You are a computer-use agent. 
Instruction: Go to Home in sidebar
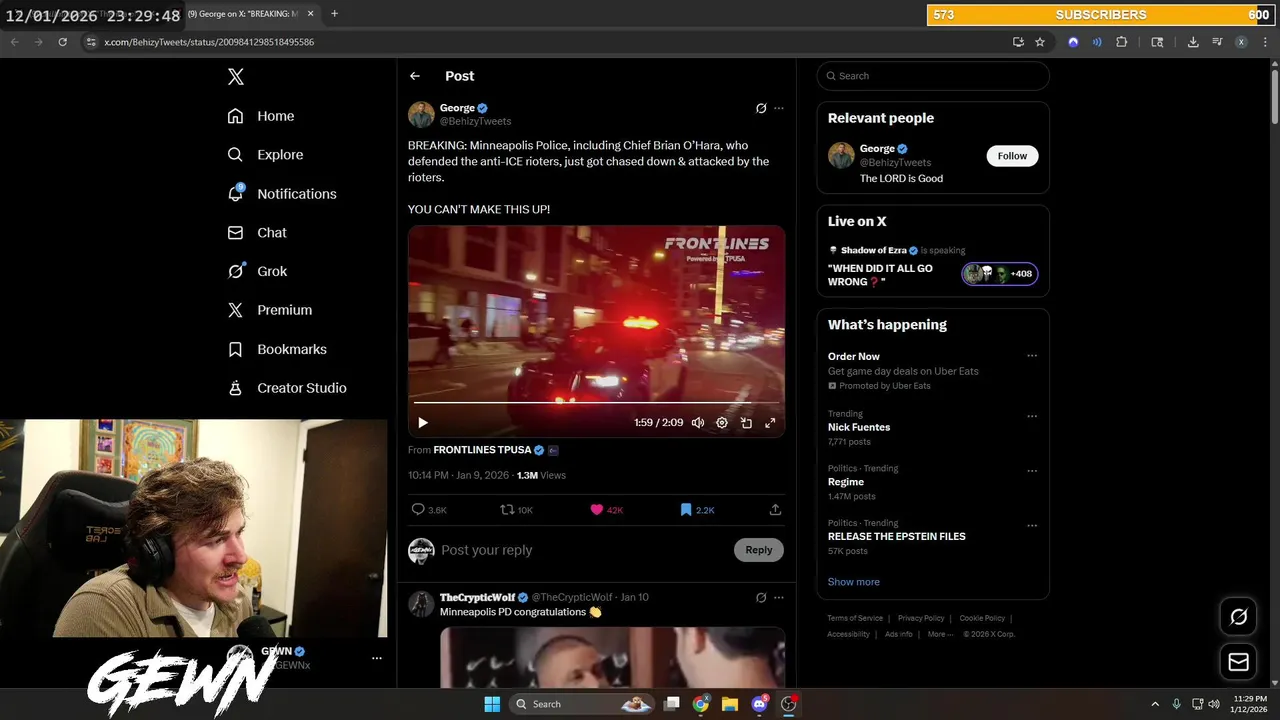[261, 116]
